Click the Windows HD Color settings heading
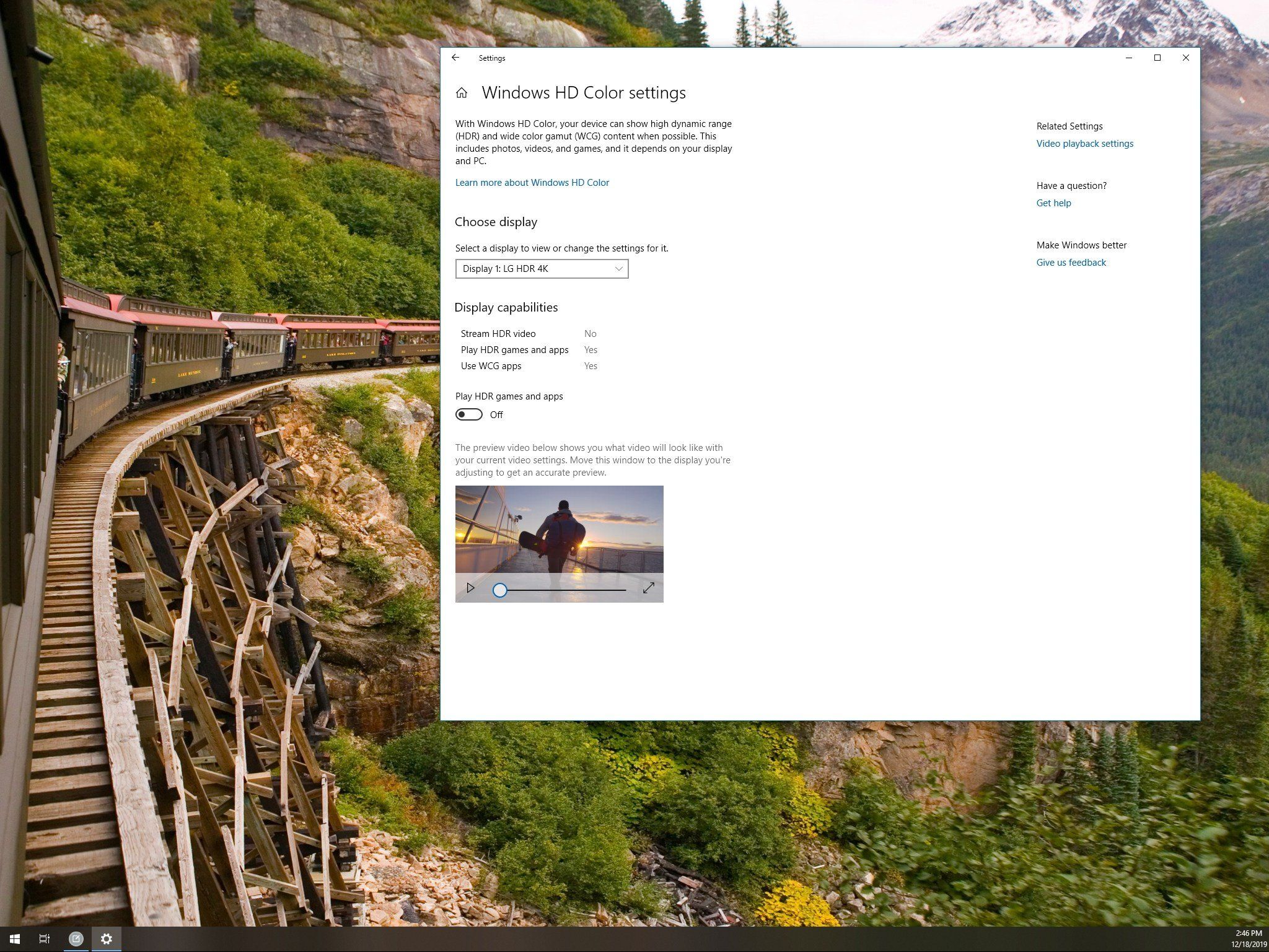 584,93
